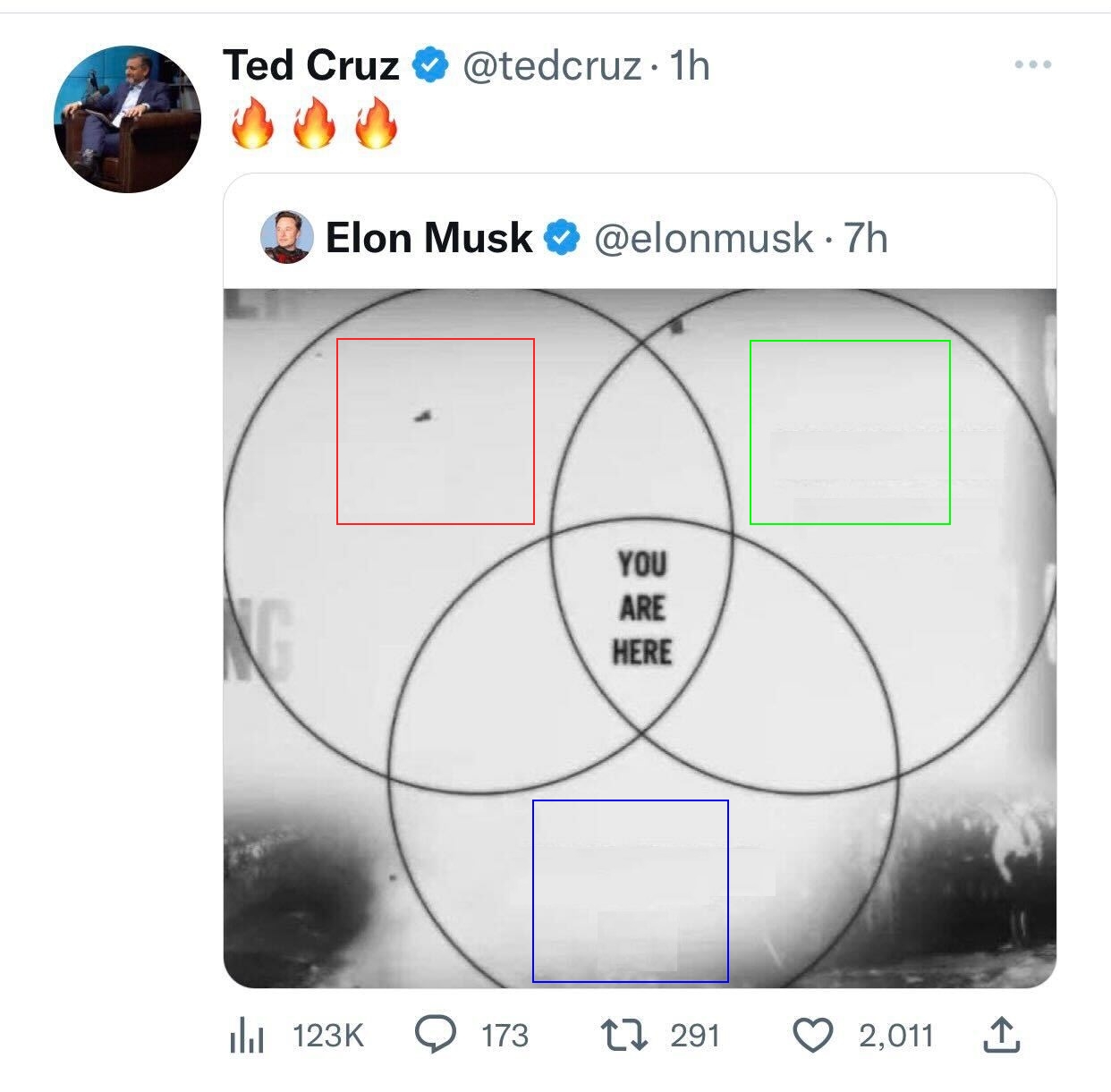The image size is (1111, 1092).
Task: Open the @tedcruz handle link
Action: pos(551,65)
